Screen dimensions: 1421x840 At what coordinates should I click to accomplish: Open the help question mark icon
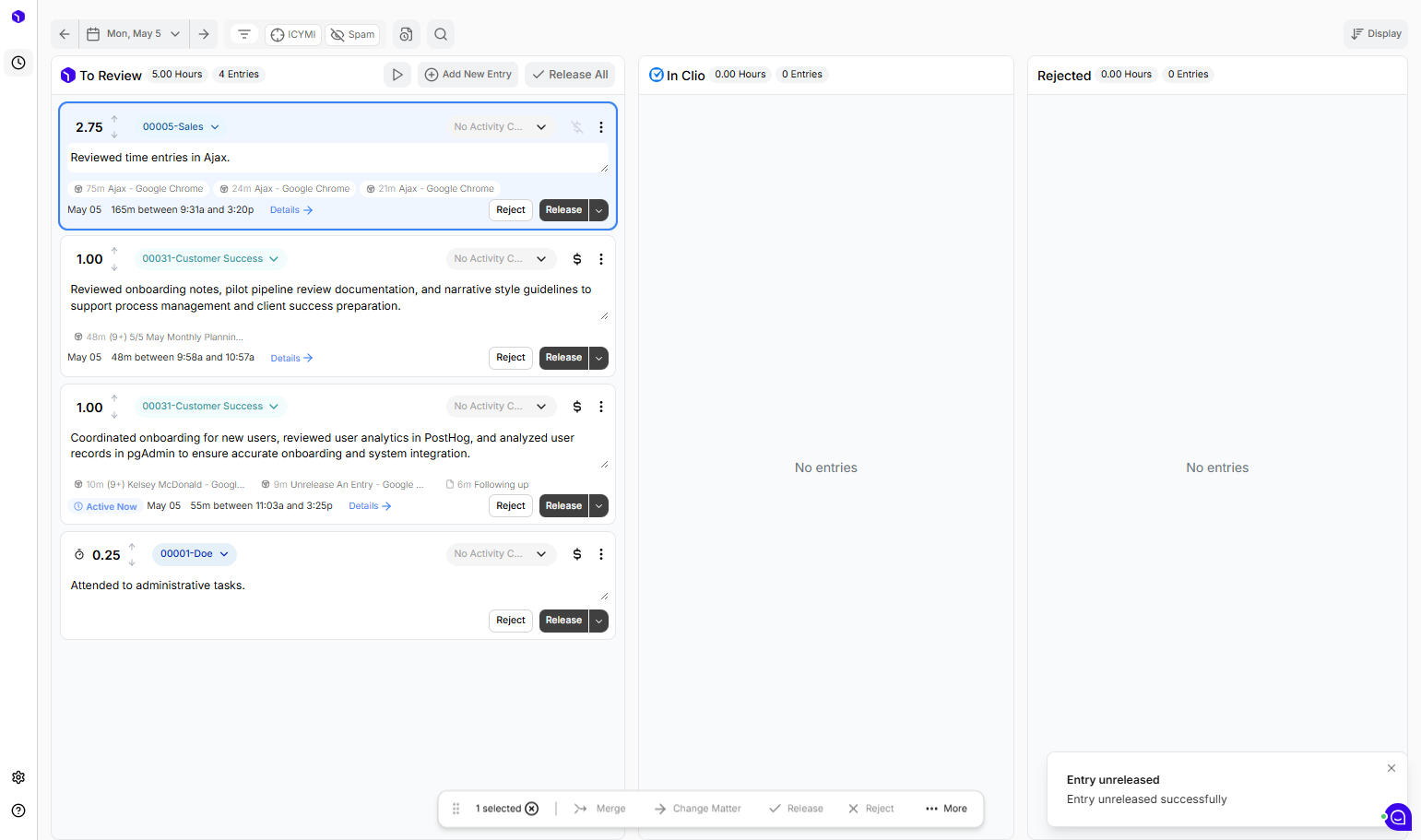pos(18,810)
